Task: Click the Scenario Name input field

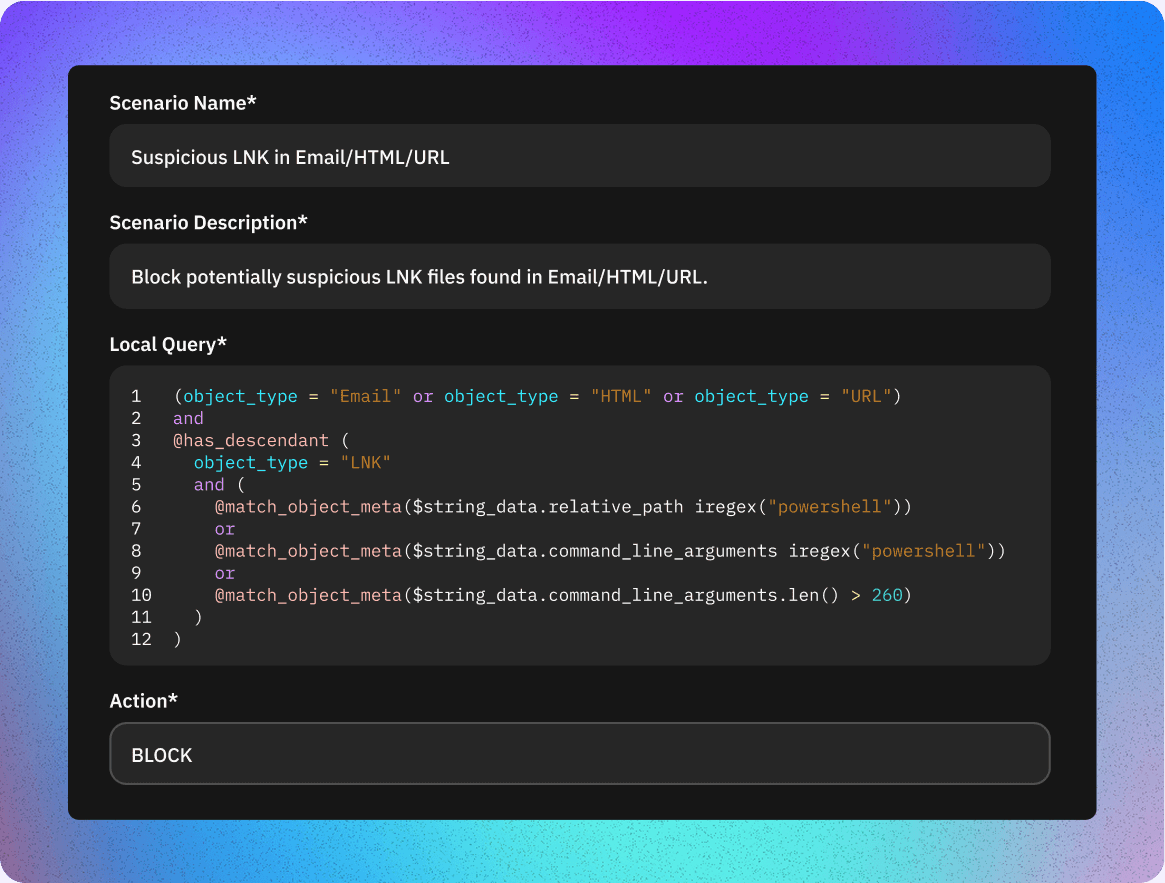Action: pyautogui.click(x=579, y=156)
